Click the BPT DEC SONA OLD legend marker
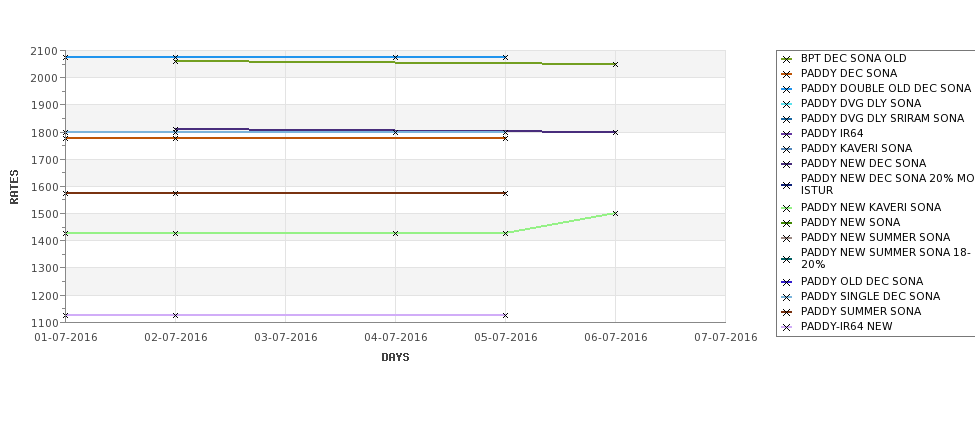The image size is (975, 429). [787, 59]
